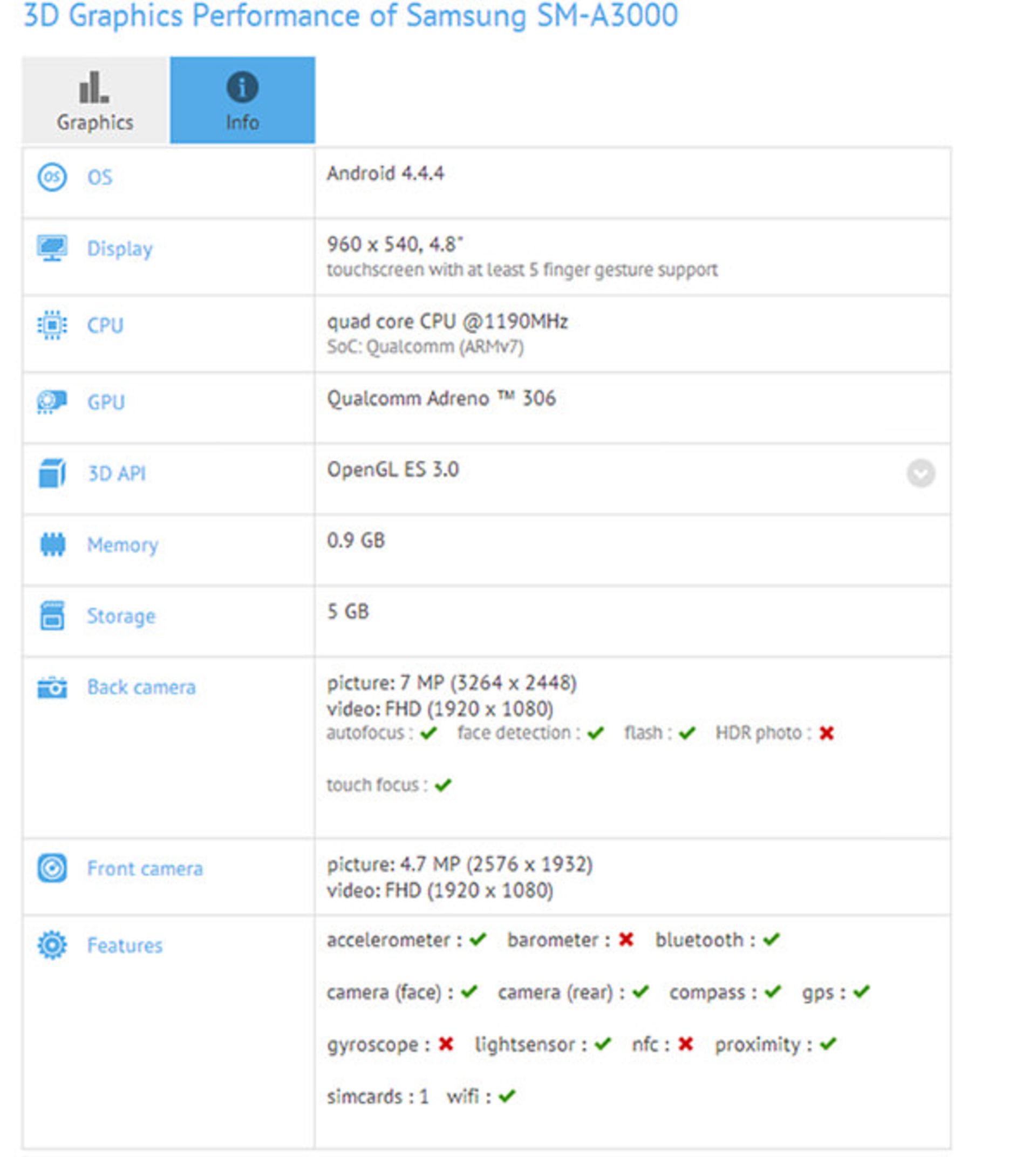This screenshot has width=1036, height=1157.
Task: Expand the 3D API details chevron
Action: tap(921, 473)
